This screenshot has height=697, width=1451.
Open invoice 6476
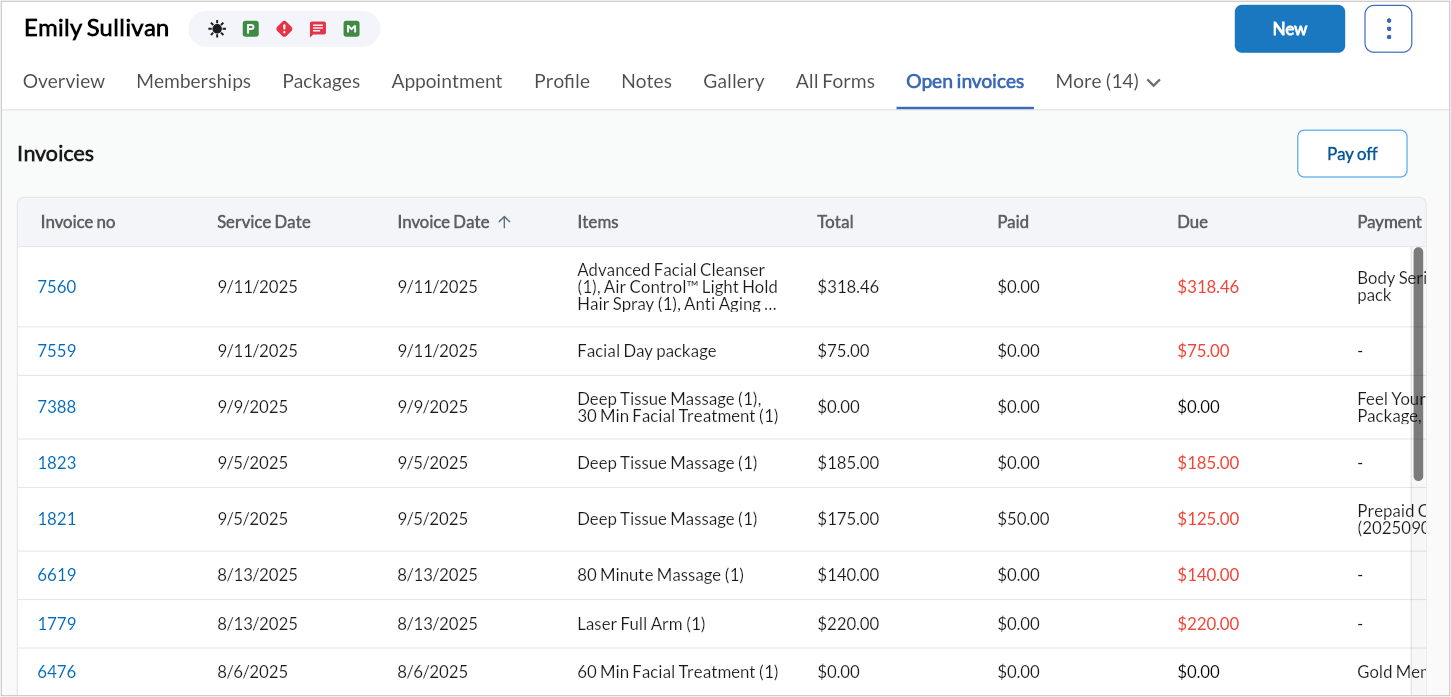tap(57, 672)
